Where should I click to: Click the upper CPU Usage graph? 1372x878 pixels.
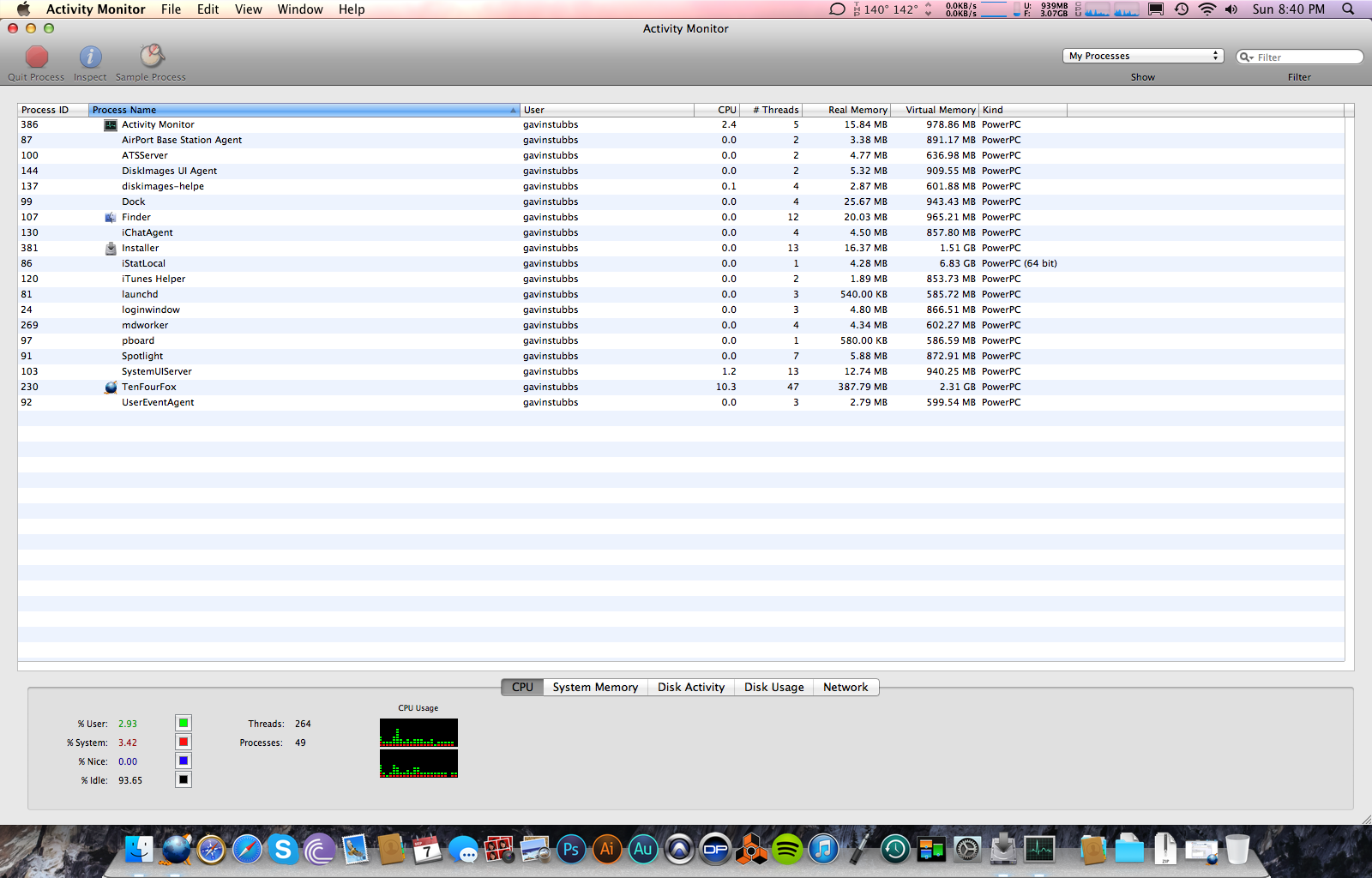click(418, 732)
